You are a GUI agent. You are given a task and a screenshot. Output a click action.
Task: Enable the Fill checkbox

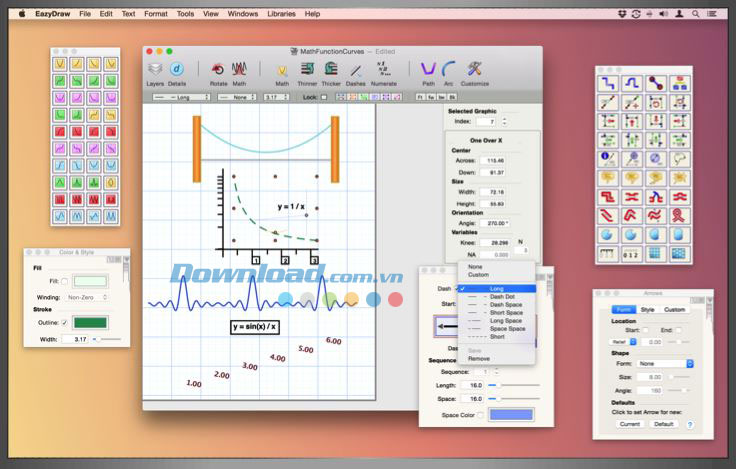click(x=66, y=282)
